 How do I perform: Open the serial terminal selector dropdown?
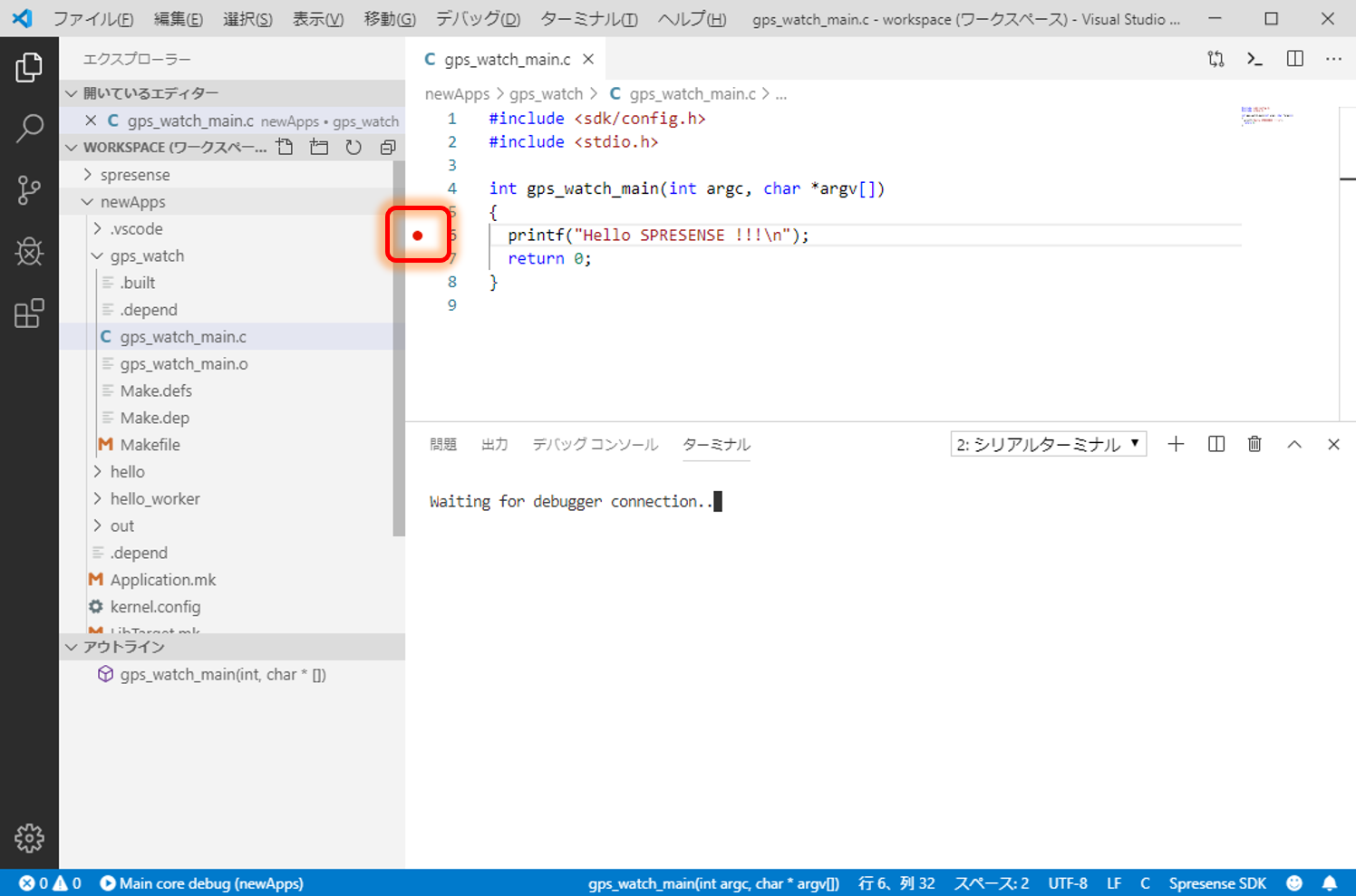click(1048, 444)
